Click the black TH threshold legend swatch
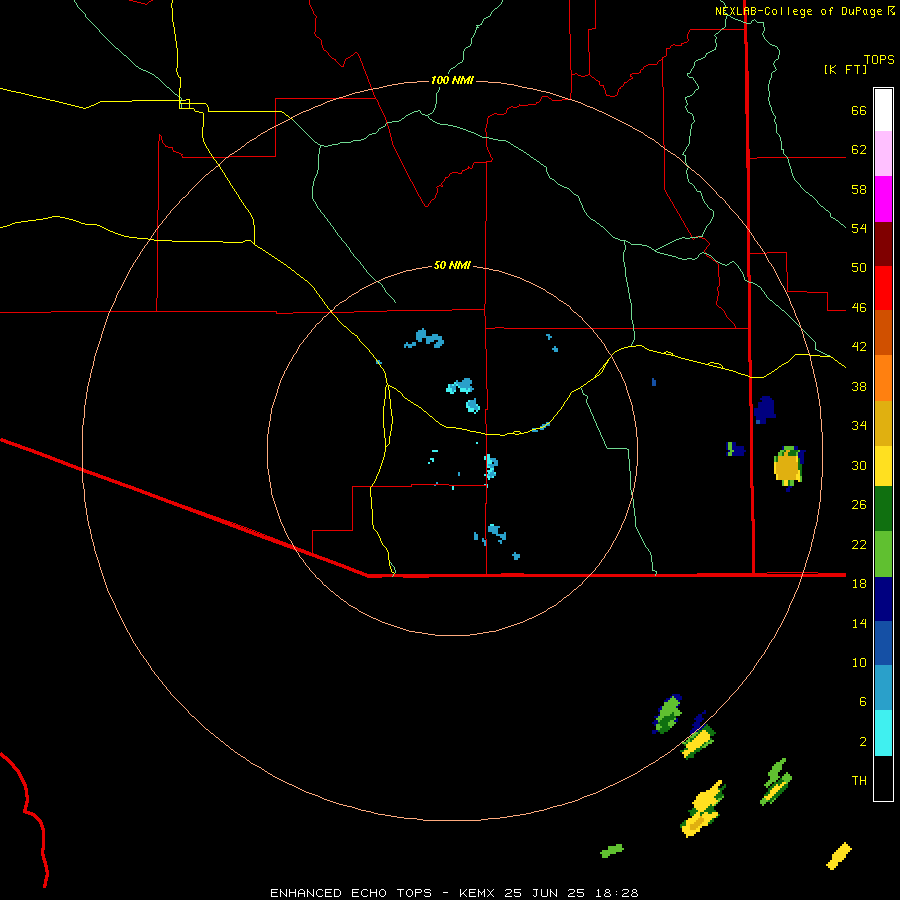 click(x=883, y=778)
